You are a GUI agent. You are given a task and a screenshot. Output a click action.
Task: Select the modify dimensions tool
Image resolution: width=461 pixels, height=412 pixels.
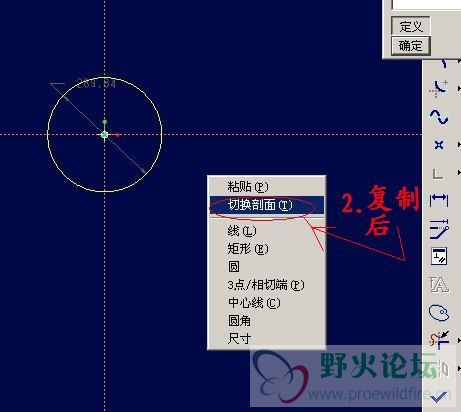pos(439,229)
